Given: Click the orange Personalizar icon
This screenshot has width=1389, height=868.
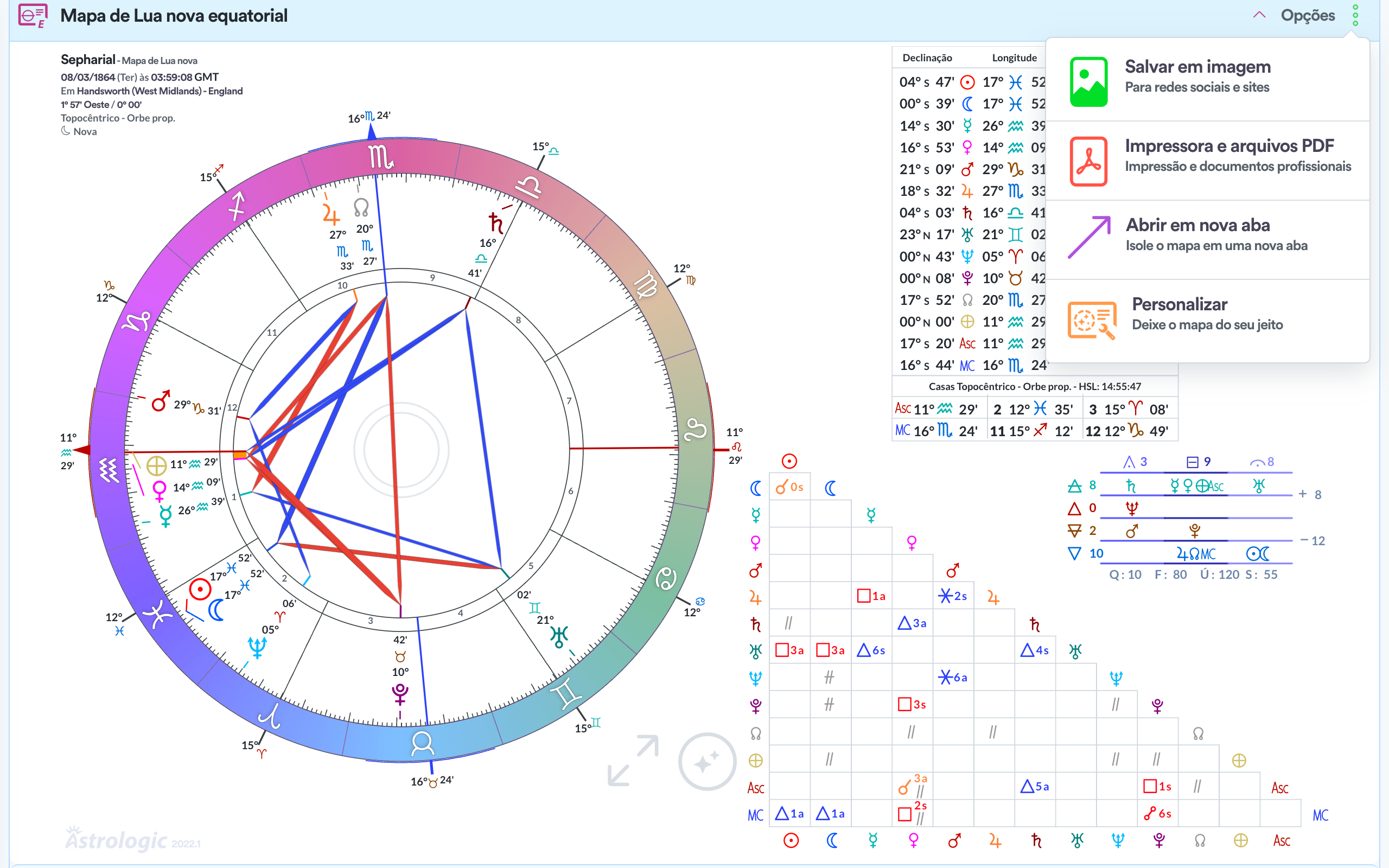Looking at the screenshot, I should click(1091, 319).
